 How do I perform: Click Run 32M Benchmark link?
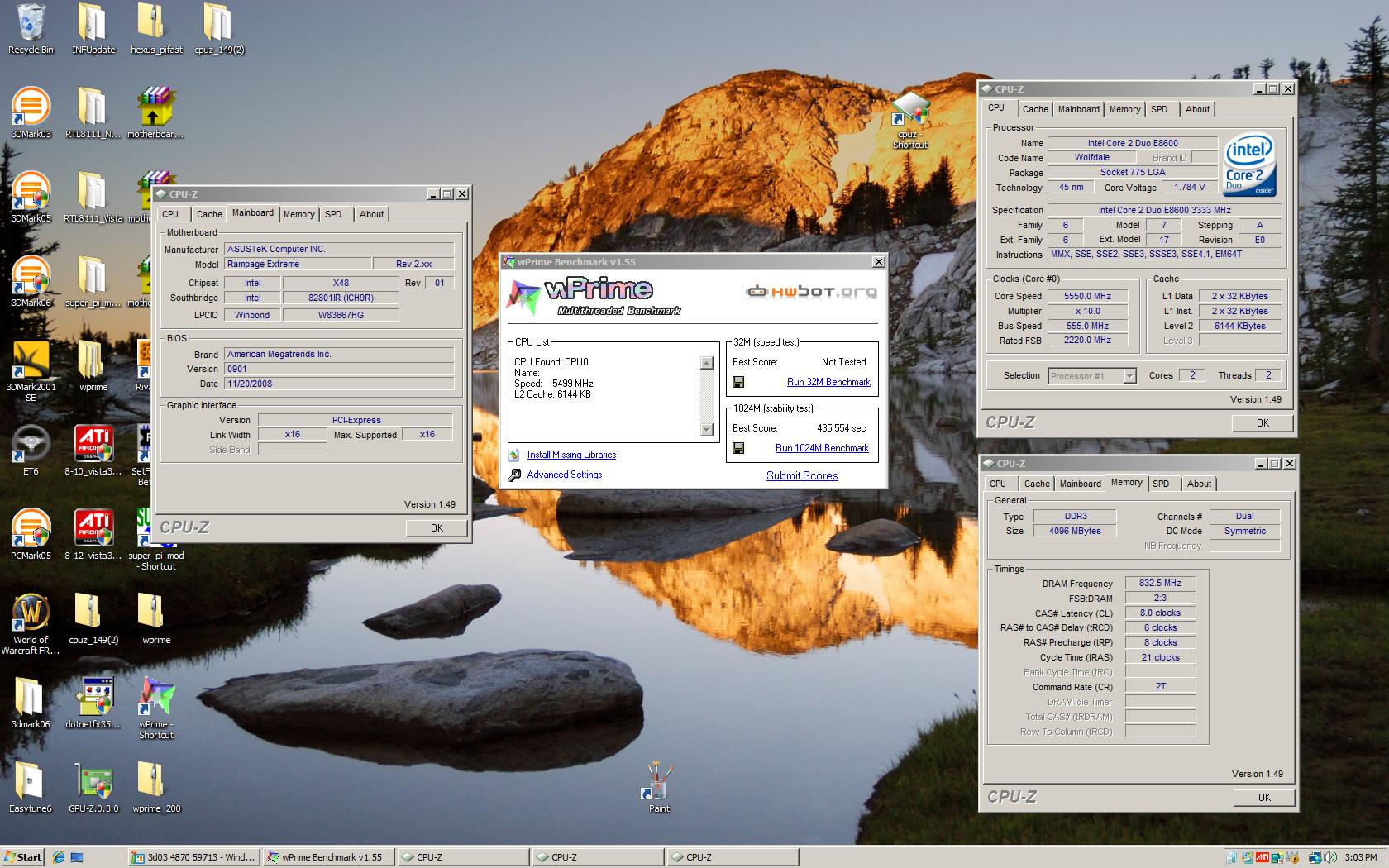click(828, 382)
